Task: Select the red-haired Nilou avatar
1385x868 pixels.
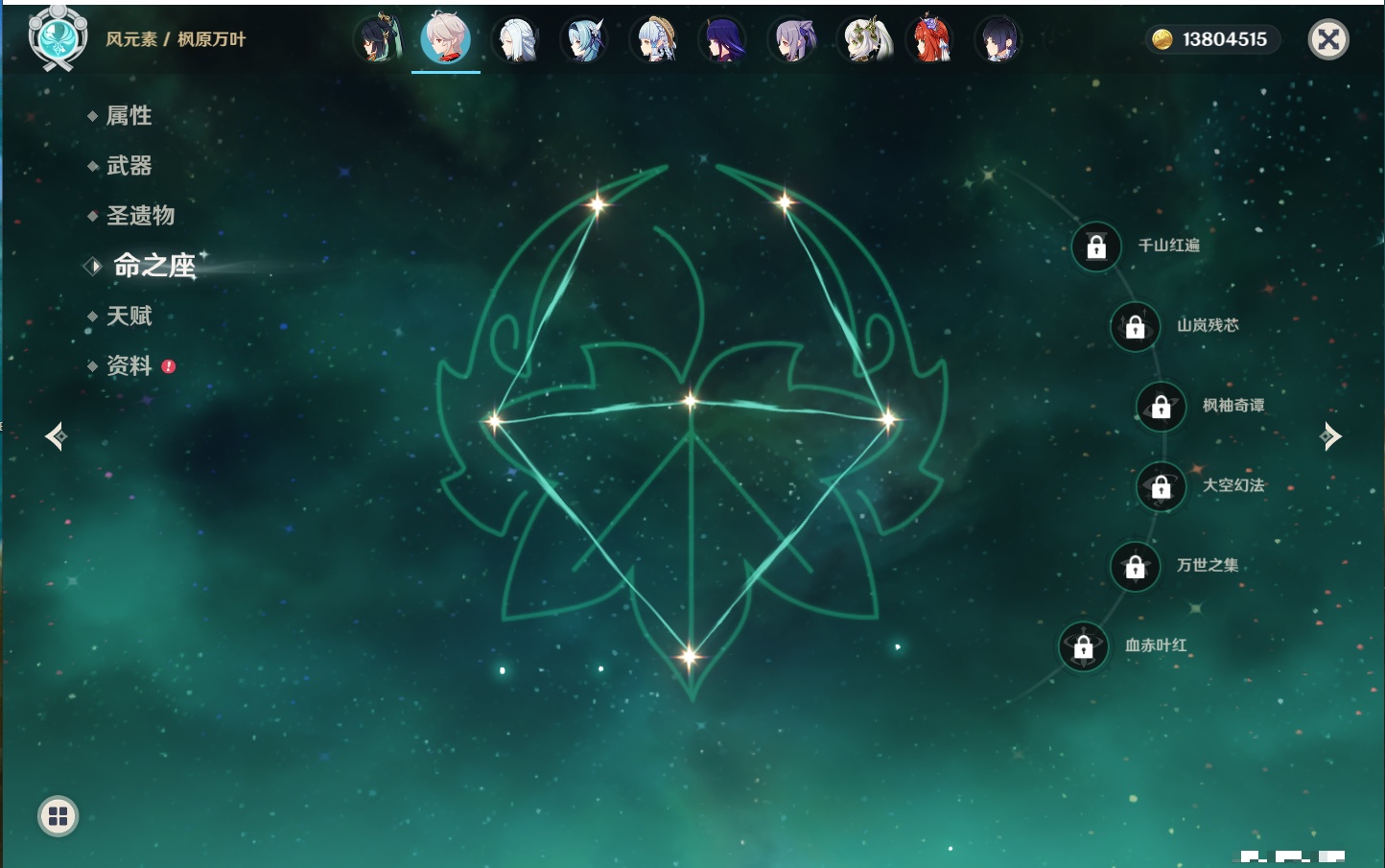Action: point(929,40)
